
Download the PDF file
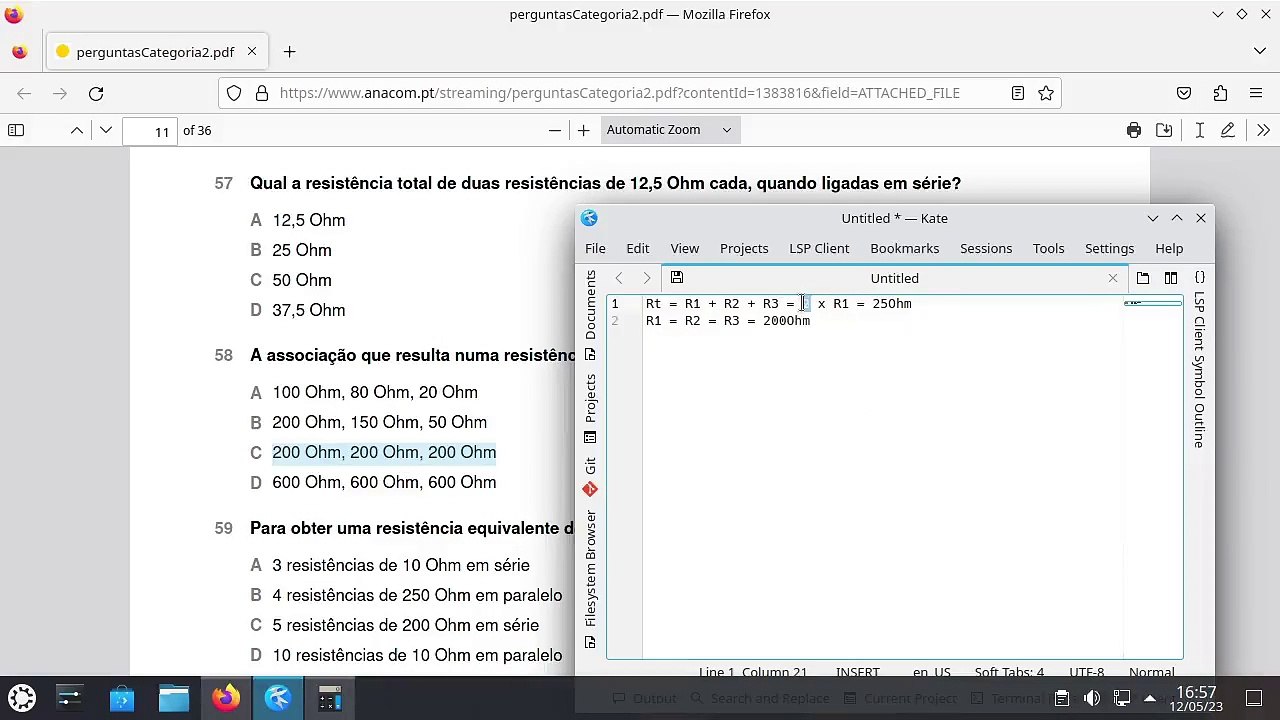(x=1164, y=130)
